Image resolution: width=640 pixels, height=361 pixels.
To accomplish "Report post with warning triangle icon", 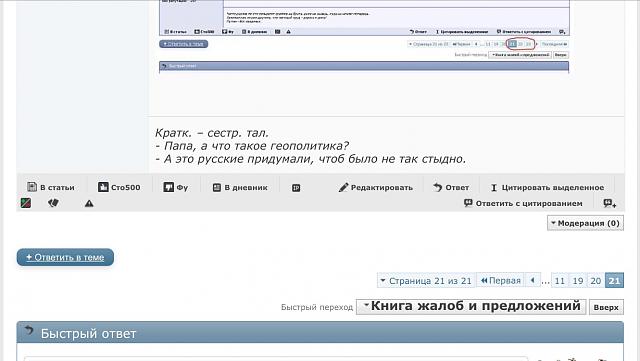I will coord(89,203).
